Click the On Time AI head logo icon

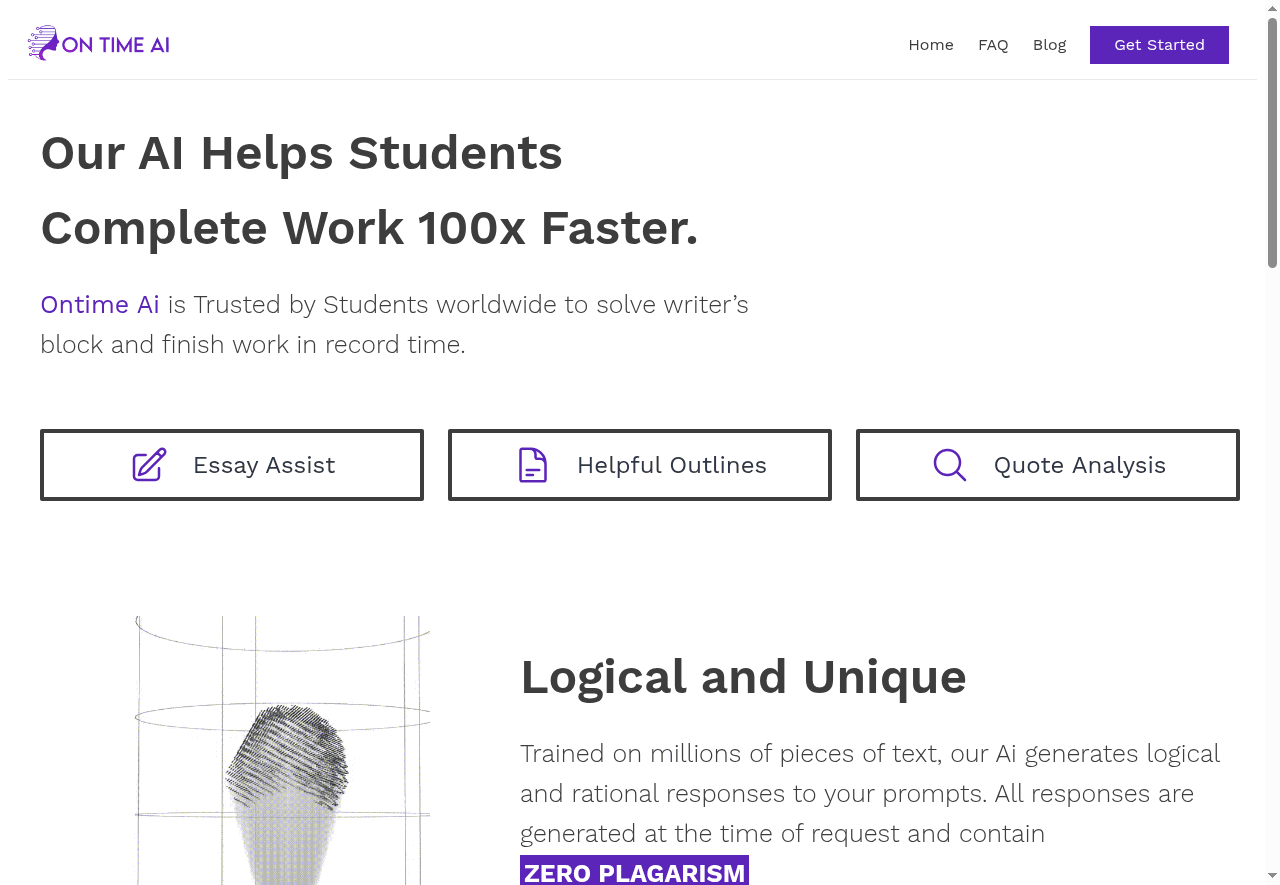click(43, 44)
